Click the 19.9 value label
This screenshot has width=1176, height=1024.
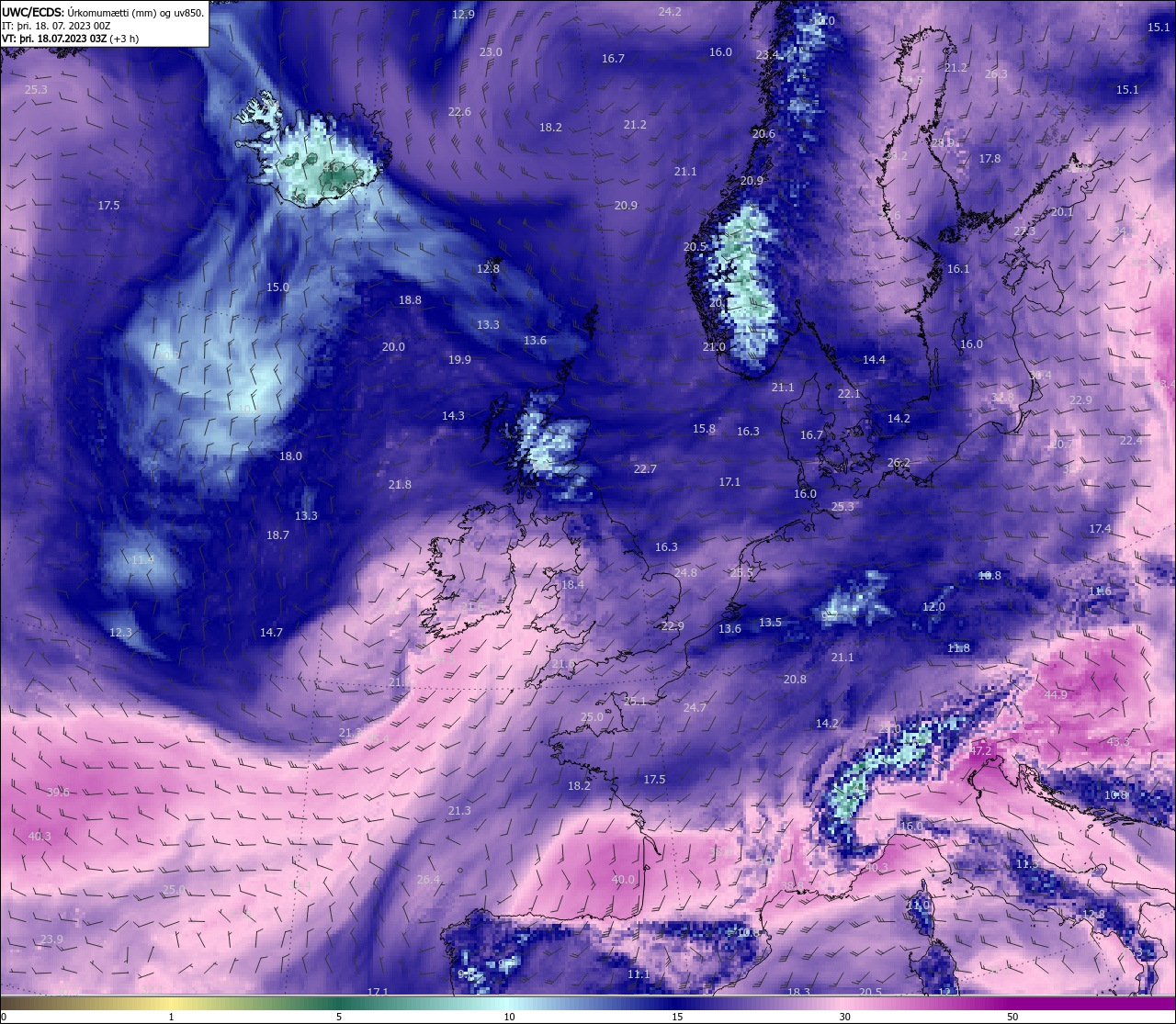click(459, 360)
